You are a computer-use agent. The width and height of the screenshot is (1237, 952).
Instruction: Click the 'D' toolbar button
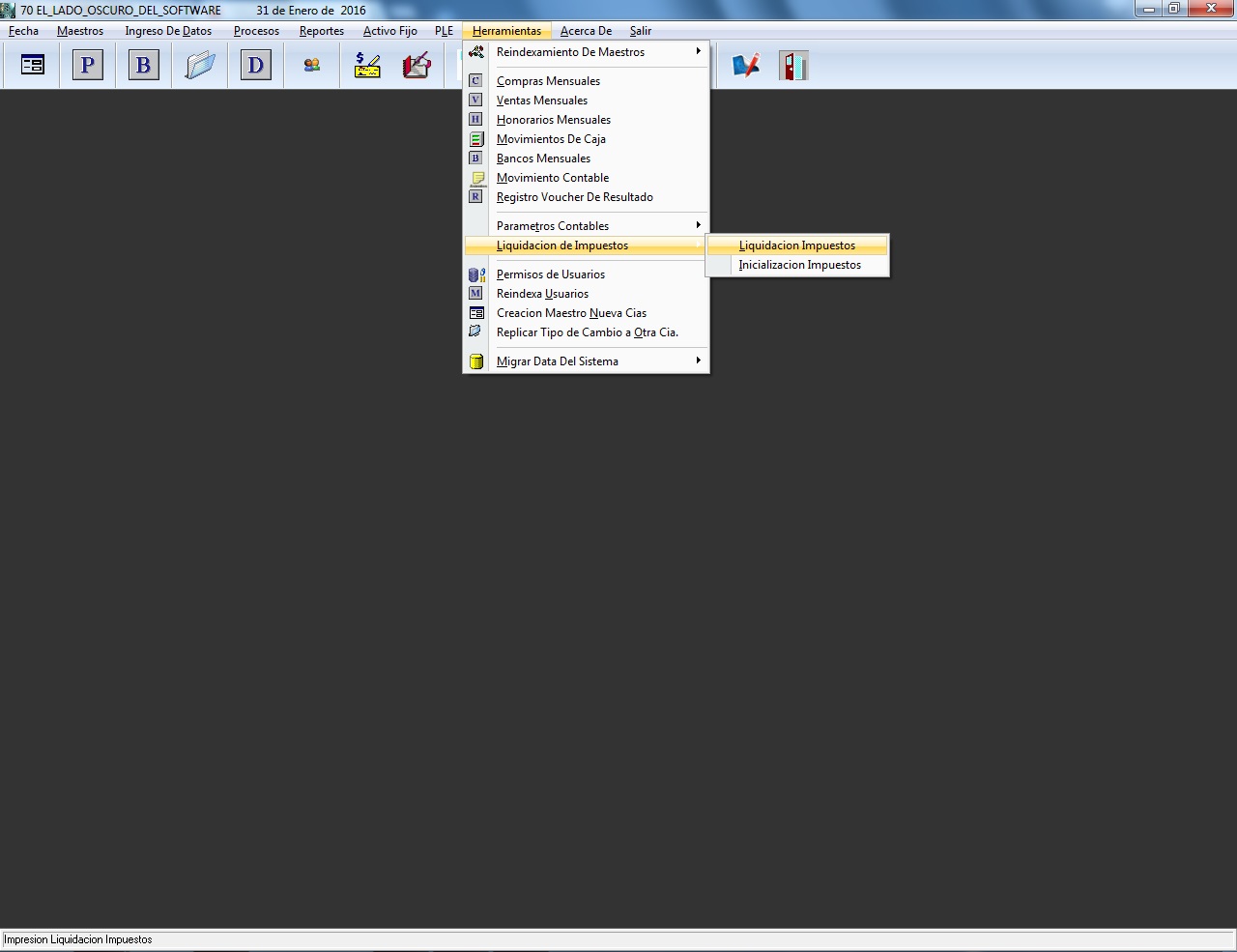[255, 66]
